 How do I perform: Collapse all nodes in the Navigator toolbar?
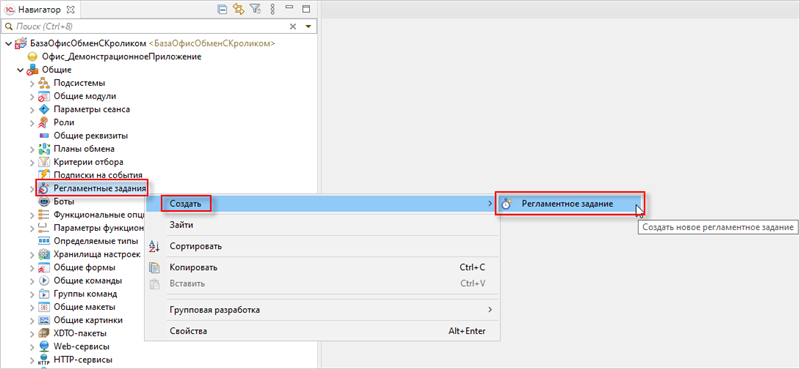point(222,9)
